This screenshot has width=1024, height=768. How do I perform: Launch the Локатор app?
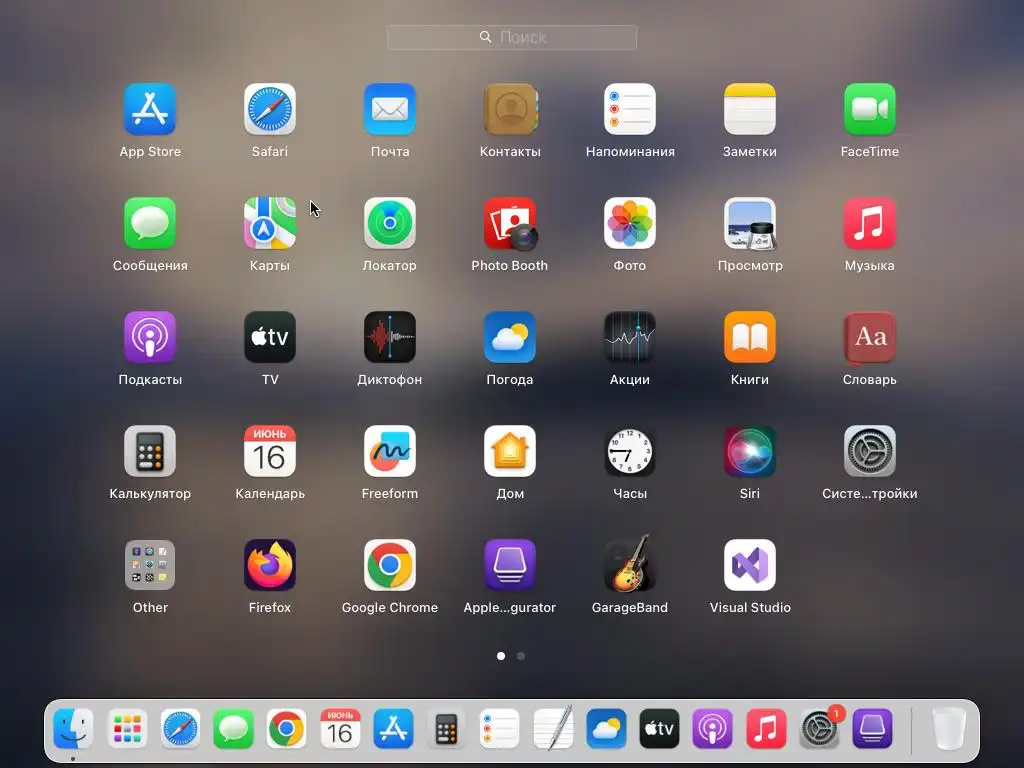pyautogui.click(x=390, y=223)
